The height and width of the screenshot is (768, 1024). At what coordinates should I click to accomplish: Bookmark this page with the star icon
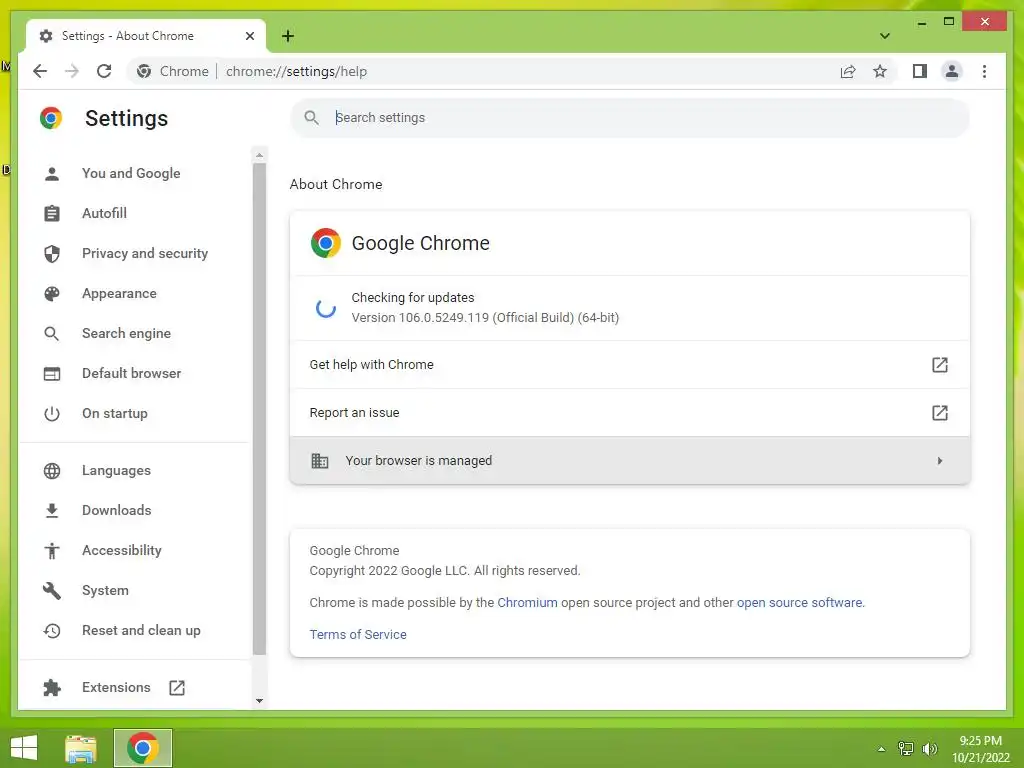point(880,71)
